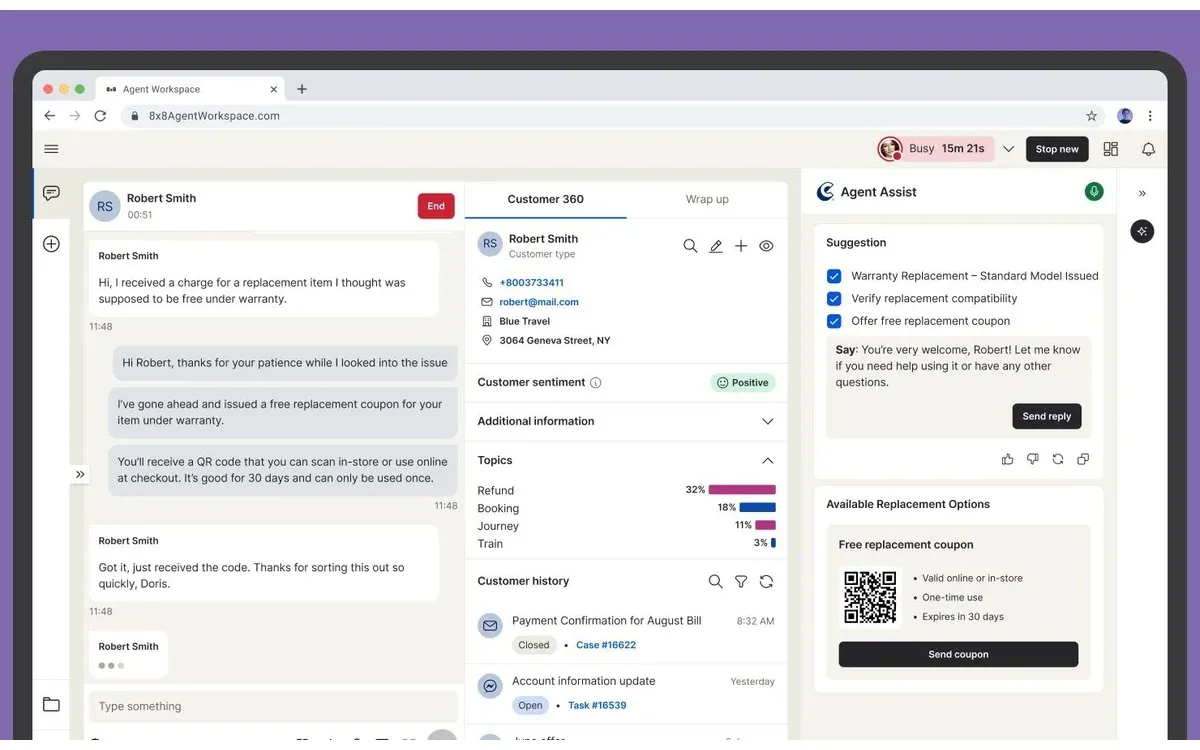Click the 3064 Geneva Street, NY address
Screen dimensions: 1200x750
pos(554,341)
